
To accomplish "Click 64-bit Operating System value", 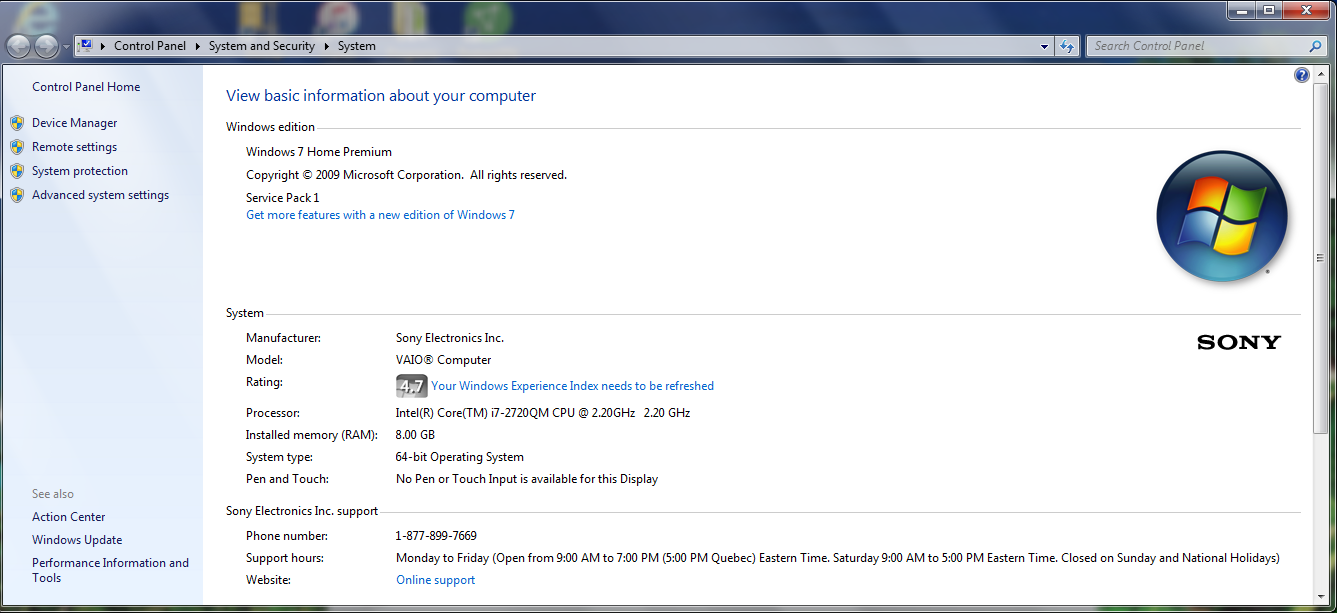I will (x=460, y=457).
